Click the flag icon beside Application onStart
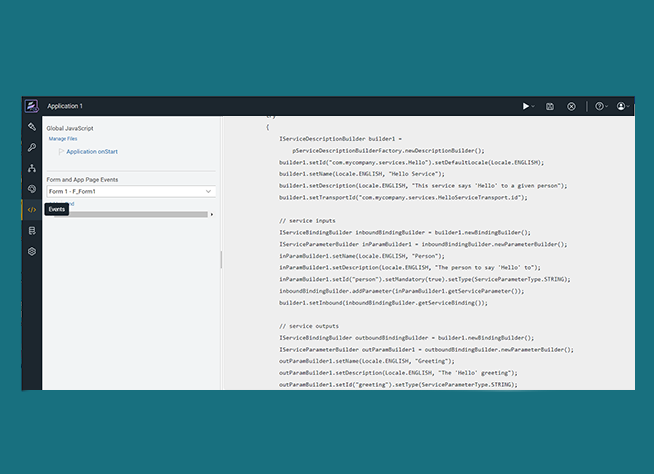Viewport: 654px width, 474px height. (x=61, y=152)
